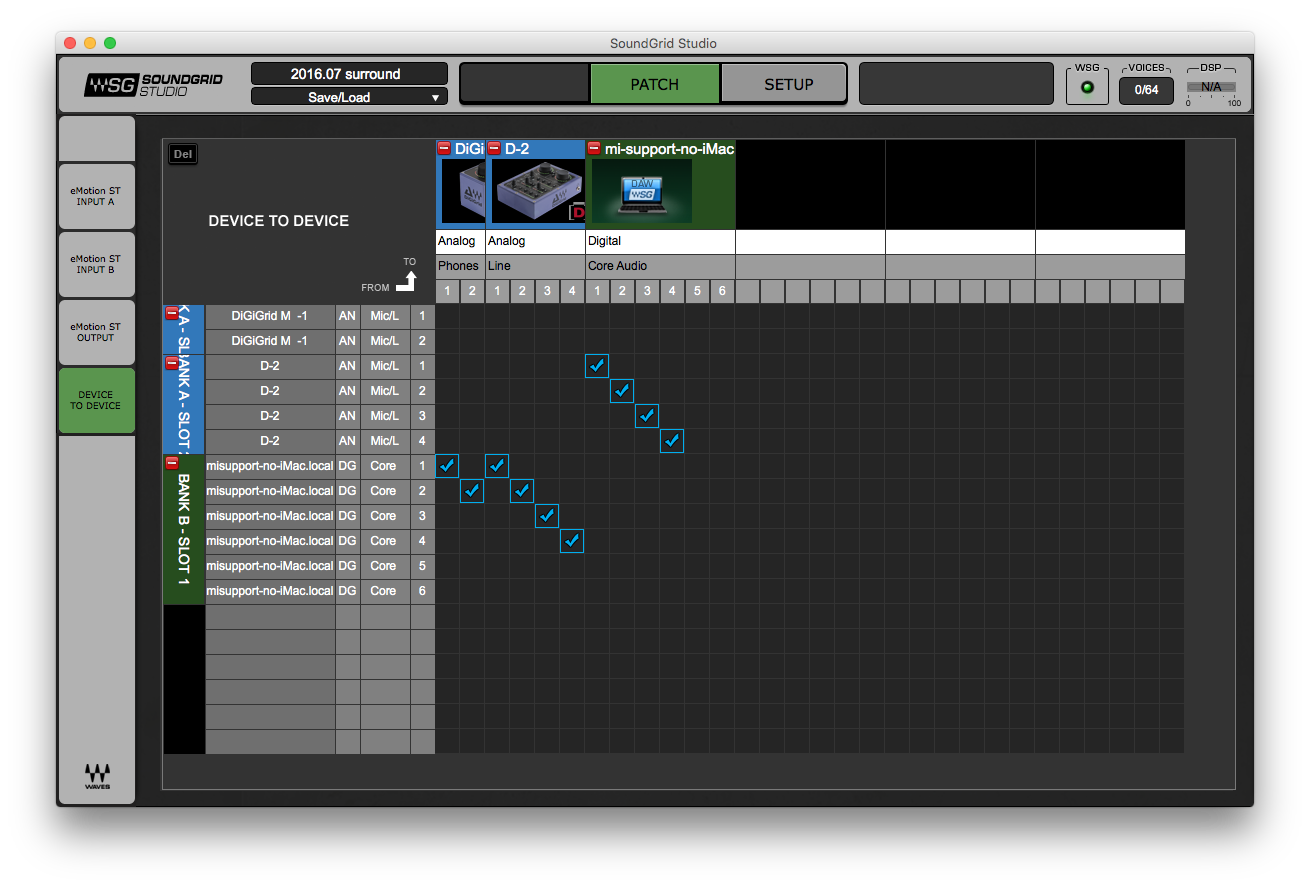
Task: Click the session name 2016.07 surround
Action: 349,74
